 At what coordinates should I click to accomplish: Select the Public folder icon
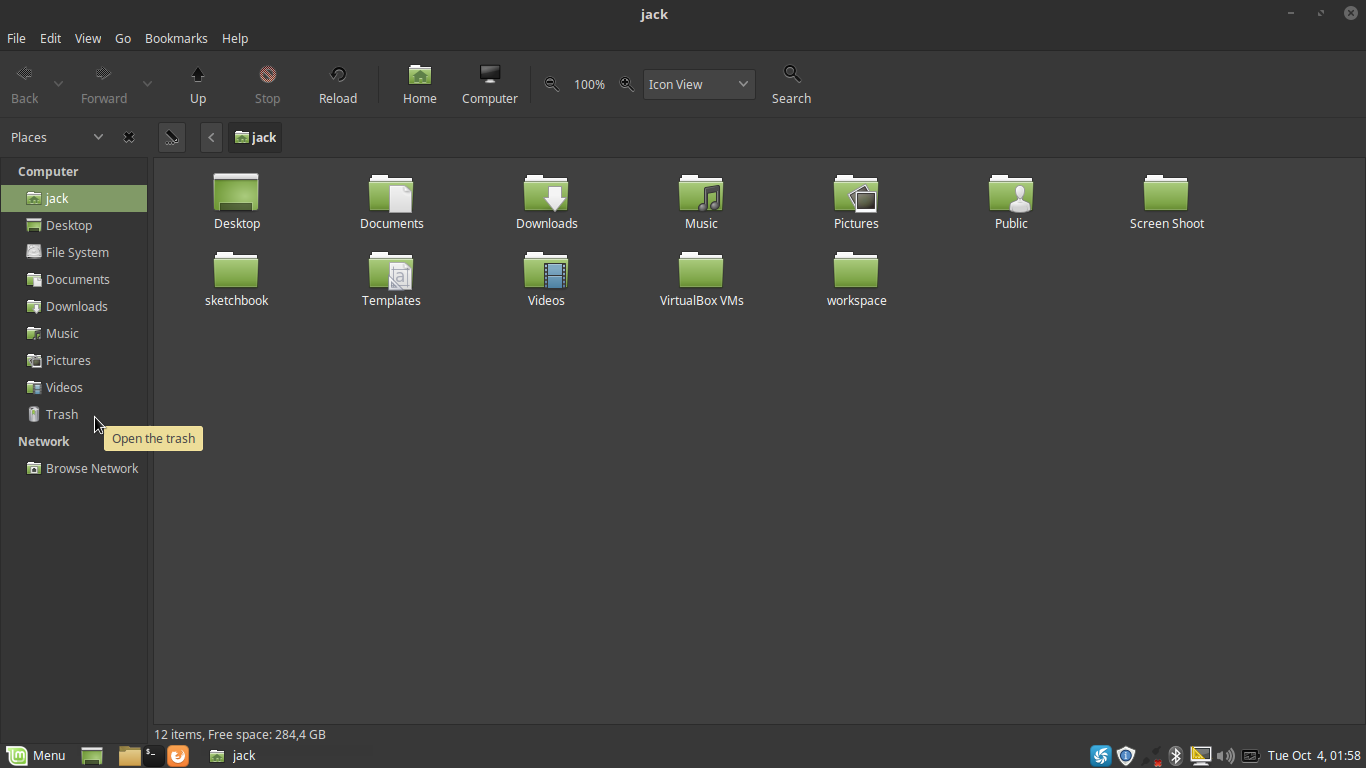click(1011, 202)
